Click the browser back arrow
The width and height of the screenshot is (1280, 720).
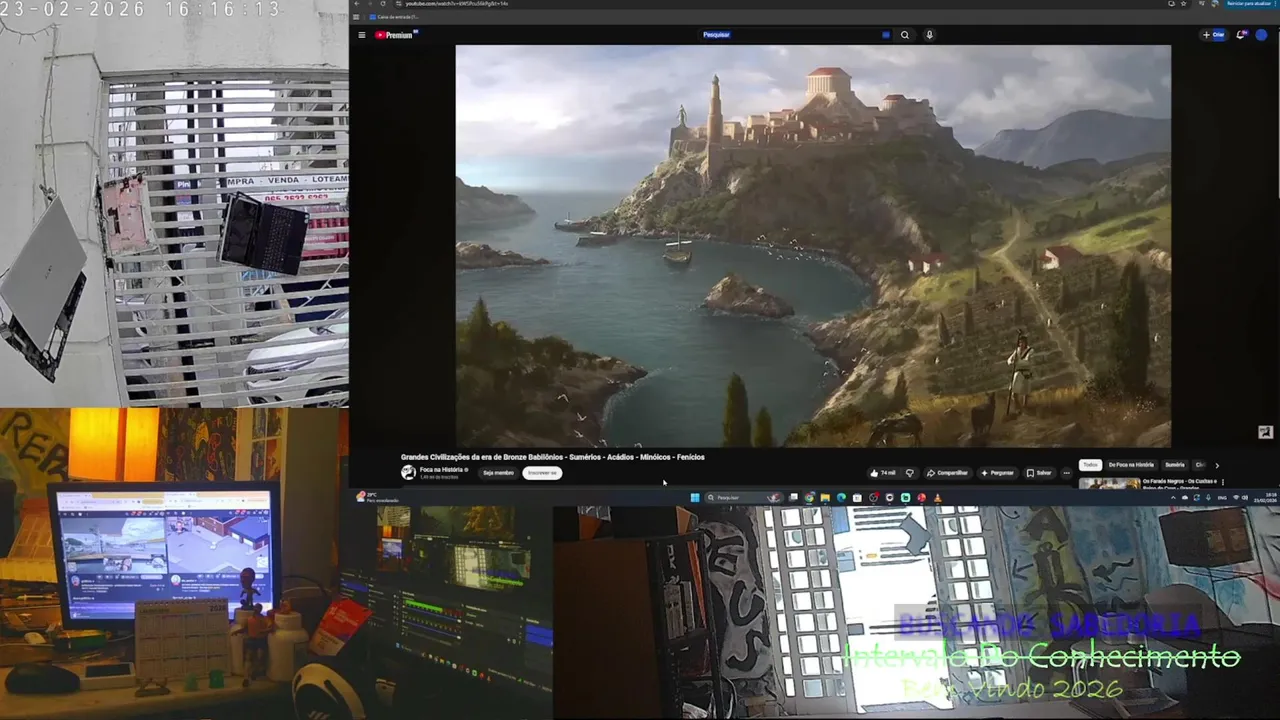(x=357, y=4)
